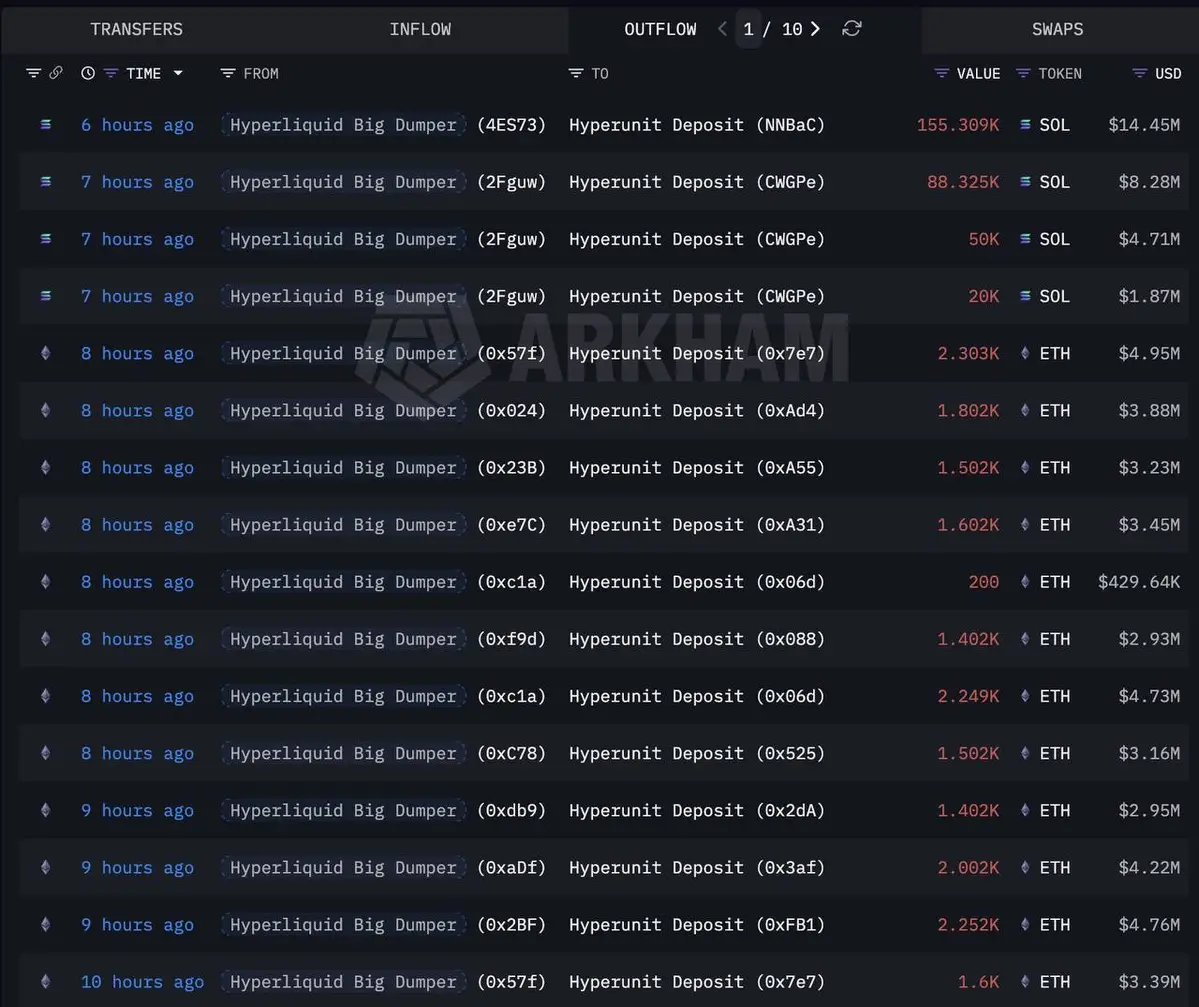Open the USD column filter icon
1199x1007 pixels.
(x=1140, y=73)
